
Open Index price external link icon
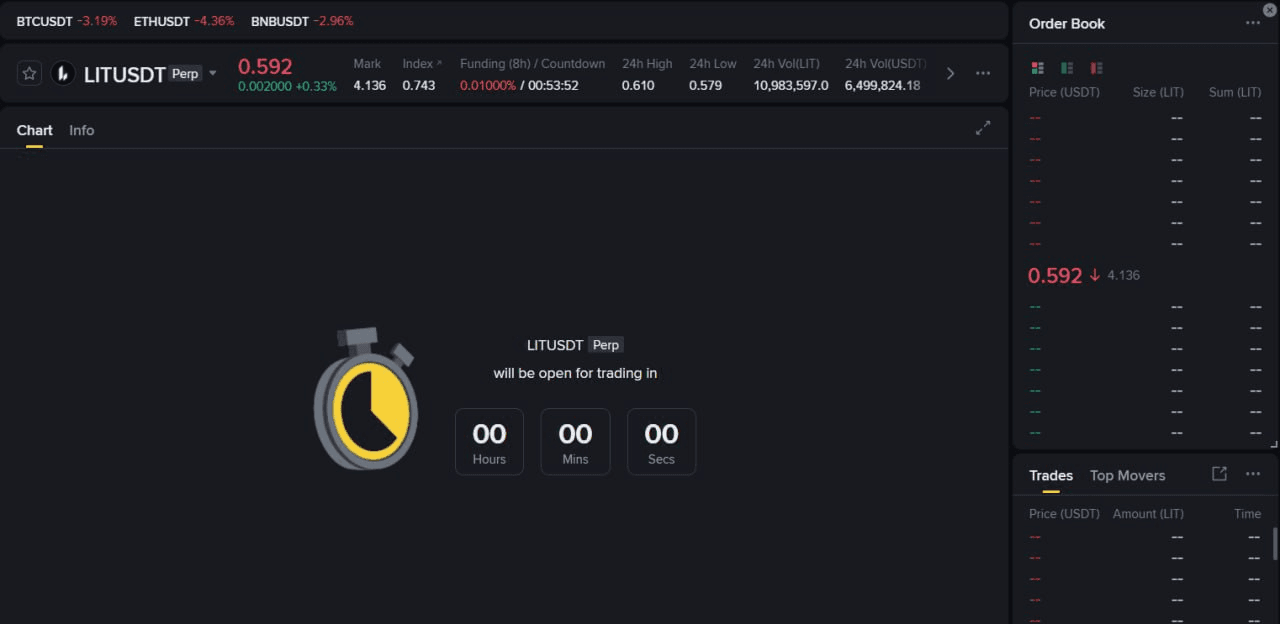(x=439, y=63)
